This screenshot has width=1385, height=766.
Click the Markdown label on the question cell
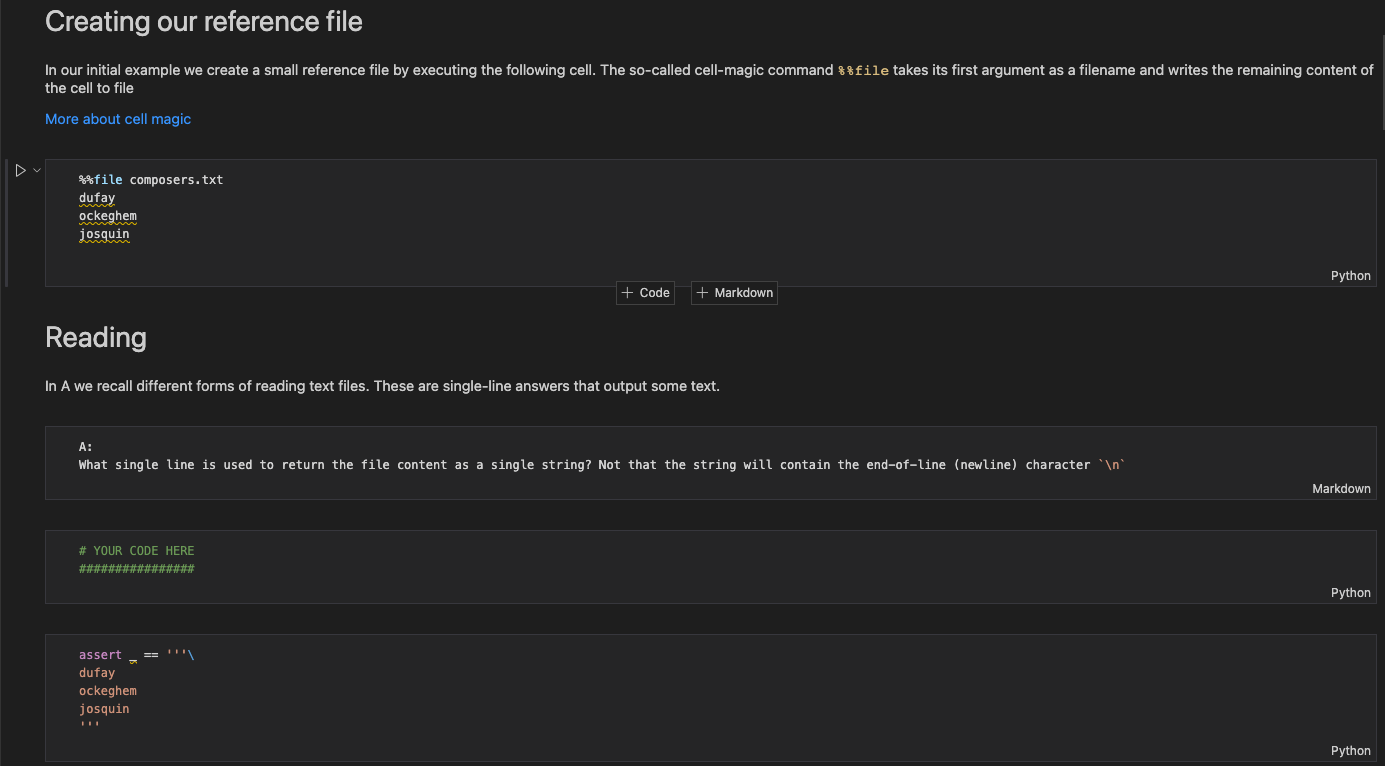tap(1341, 488)
